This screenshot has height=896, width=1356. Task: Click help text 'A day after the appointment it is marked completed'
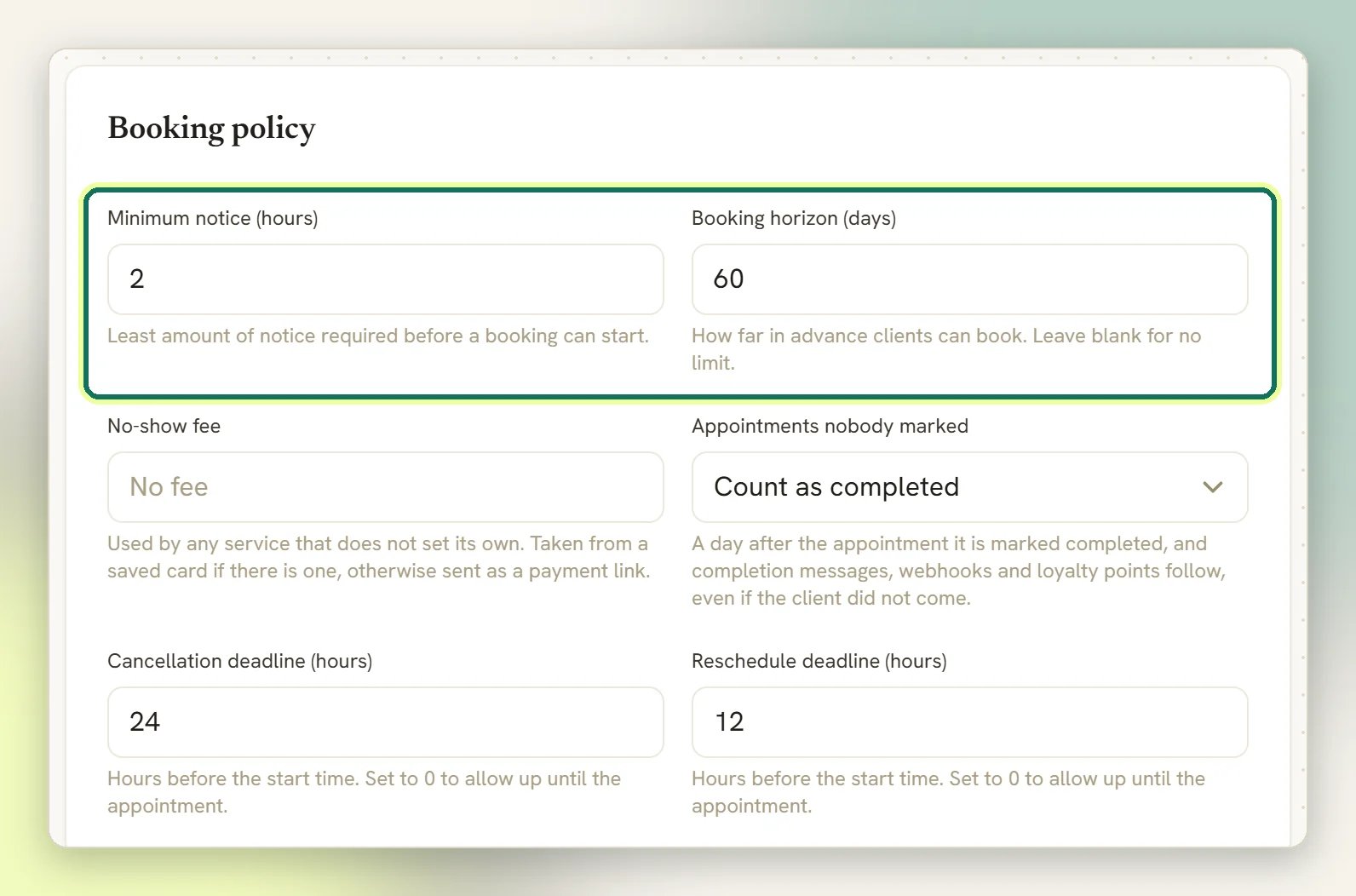[959, 571]
